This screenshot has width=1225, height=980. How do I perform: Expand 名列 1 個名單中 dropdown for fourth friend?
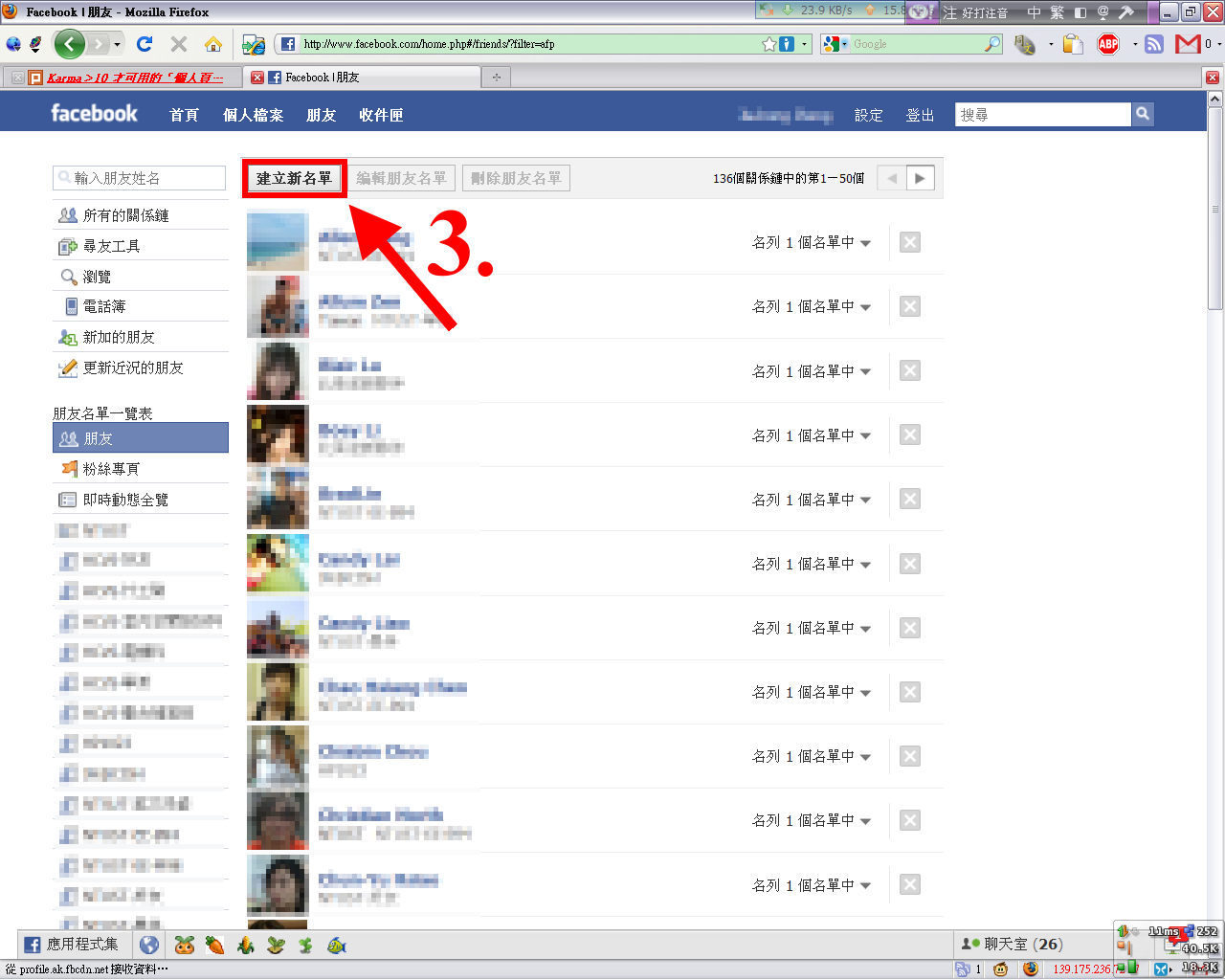point(812,435)
